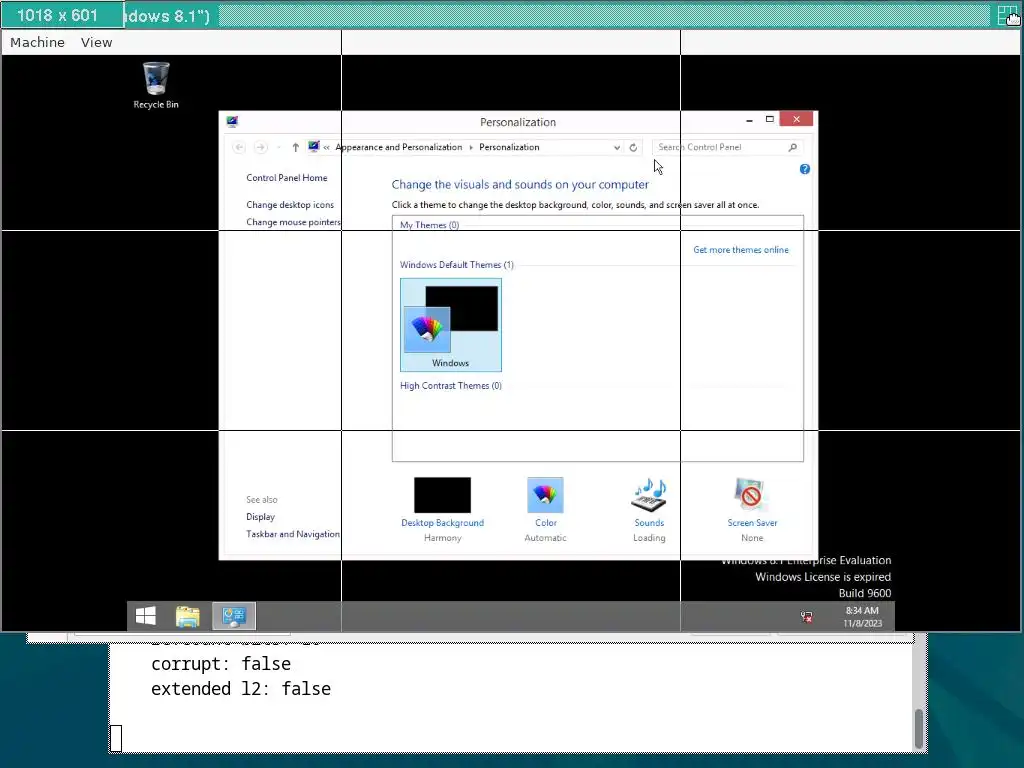1024x768 pixels.
Task: Refresh the Personalization address bar
Action: tap(633, 148)
